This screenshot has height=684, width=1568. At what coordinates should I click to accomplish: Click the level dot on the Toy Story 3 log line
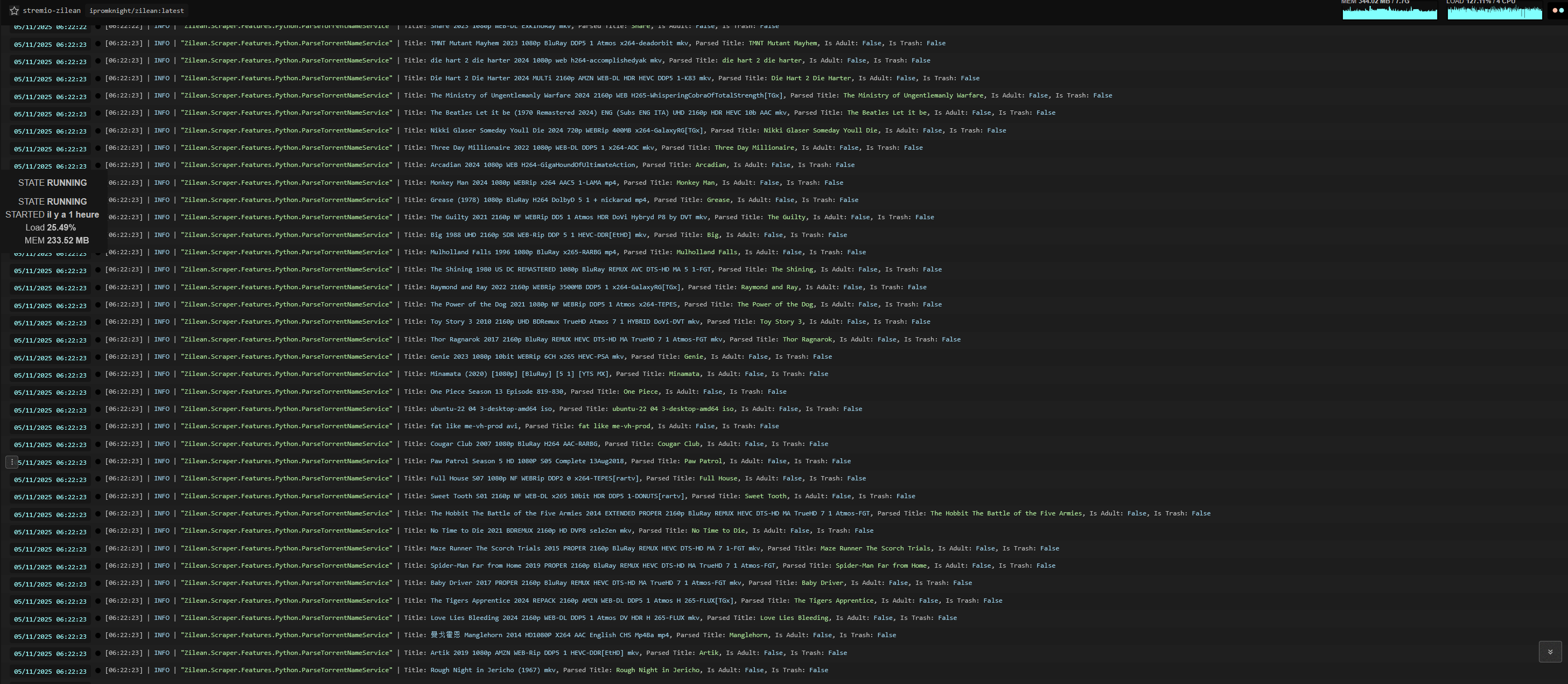pos(98,322)
